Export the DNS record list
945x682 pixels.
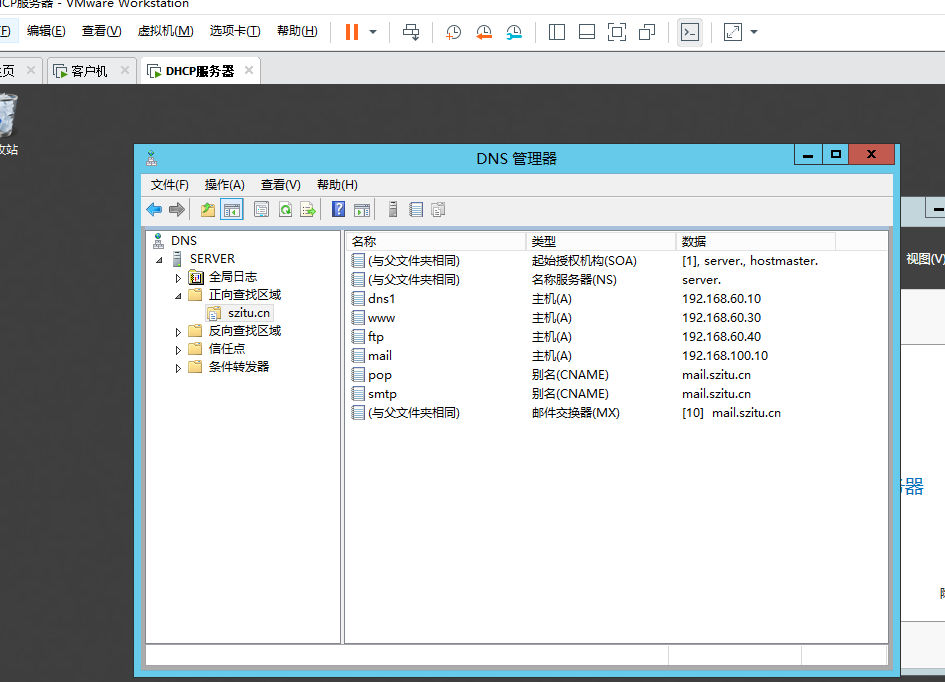(308, 209)
